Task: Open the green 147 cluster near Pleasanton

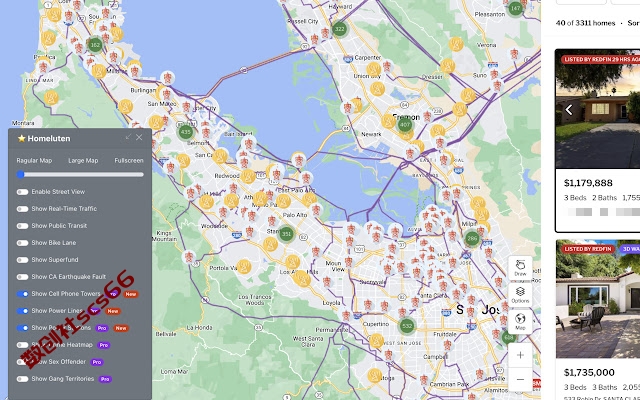Action: click(x=516, y=8)
